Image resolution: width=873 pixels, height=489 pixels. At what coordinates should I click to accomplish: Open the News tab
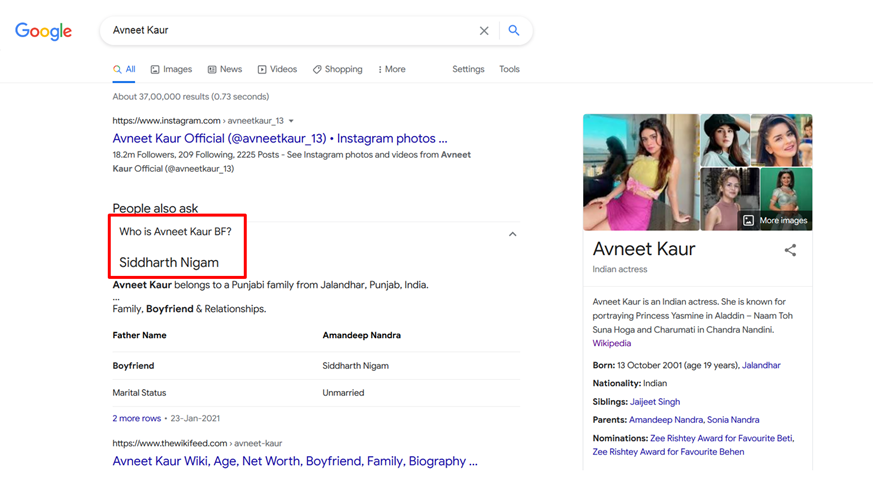click(x=224, y=69)
